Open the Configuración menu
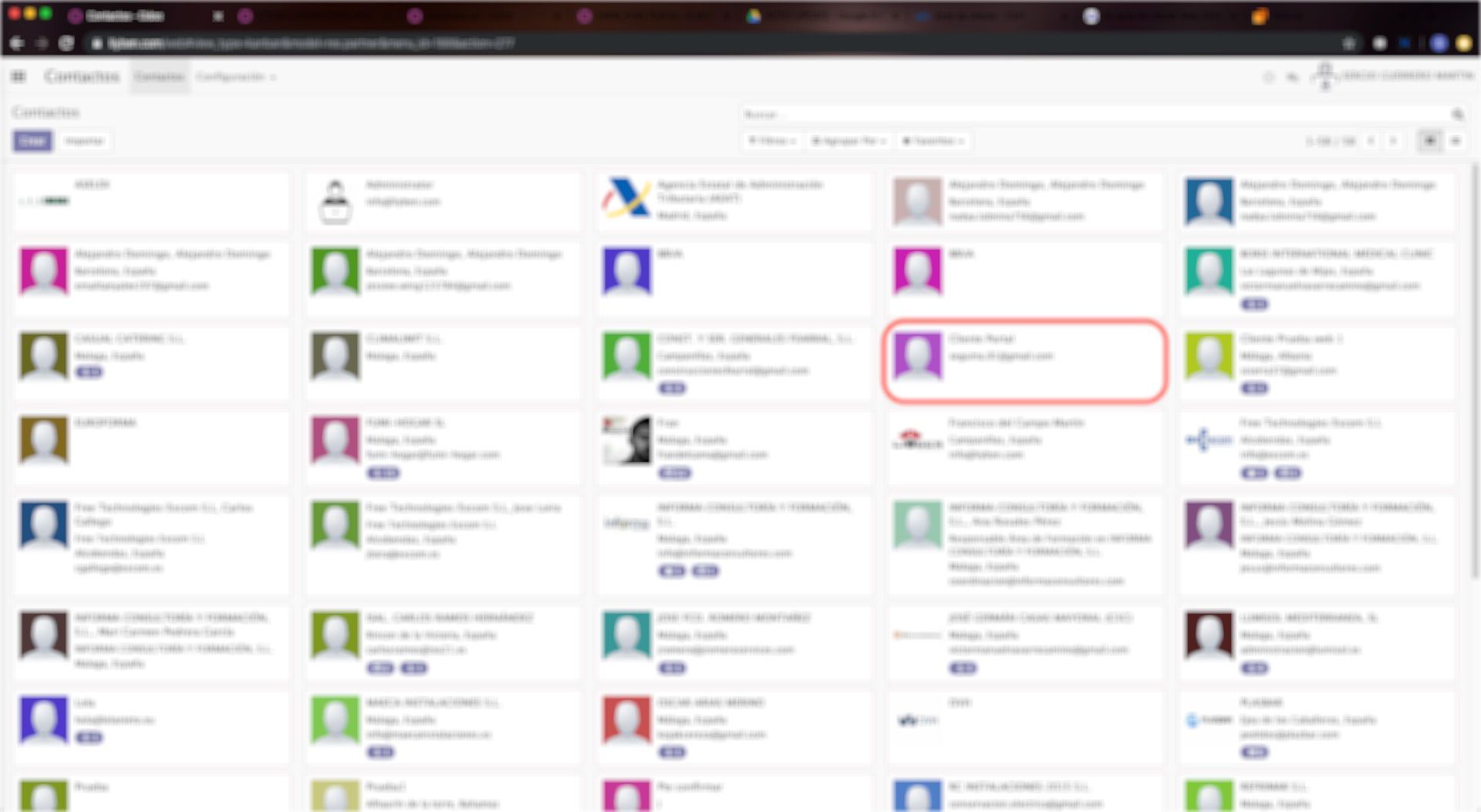The width and height of the screenshot is (1481, 812). [x=234, y=76]
